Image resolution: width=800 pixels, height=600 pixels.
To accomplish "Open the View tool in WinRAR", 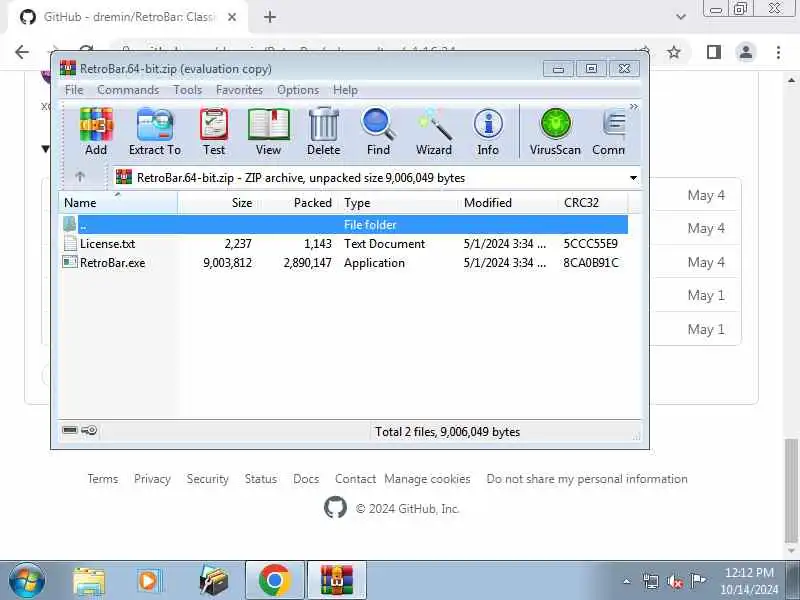I will coord(268,132).
